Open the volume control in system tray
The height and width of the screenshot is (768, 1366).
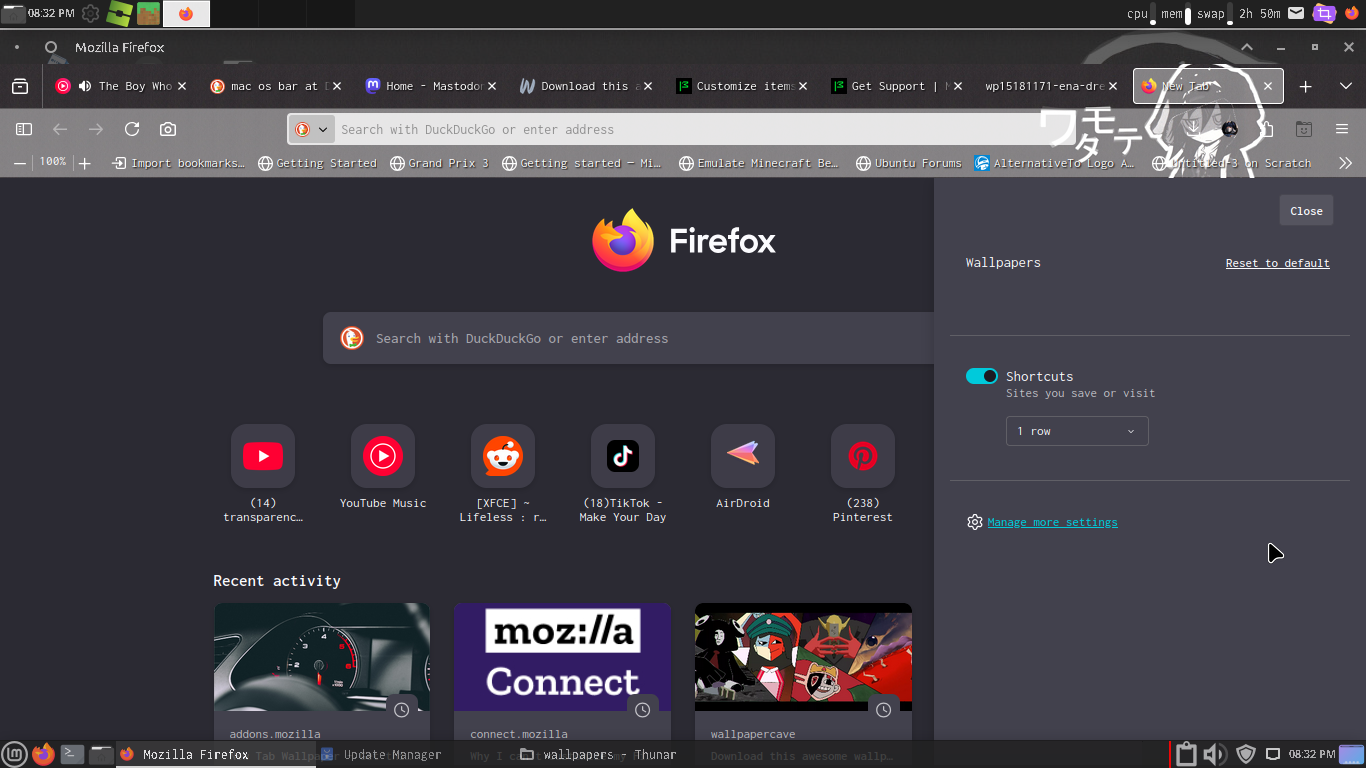[1215, 754]
